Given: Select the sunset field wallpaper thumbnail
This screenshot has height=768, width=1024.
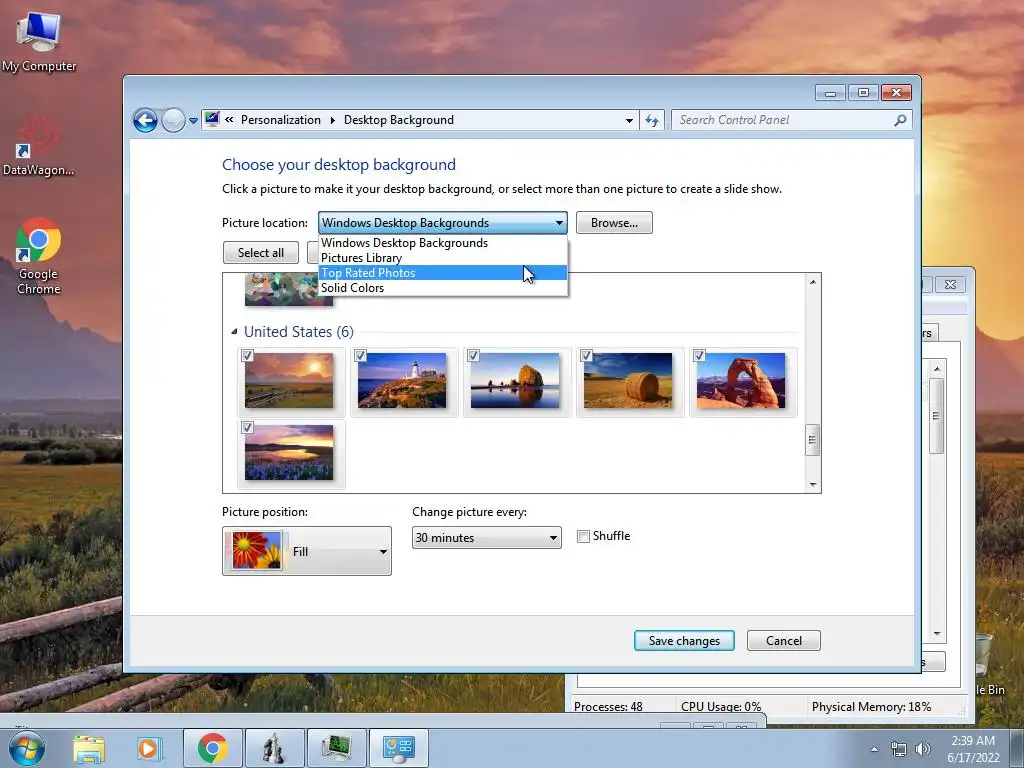Looking at the screenshot, I should click(289, 381).
